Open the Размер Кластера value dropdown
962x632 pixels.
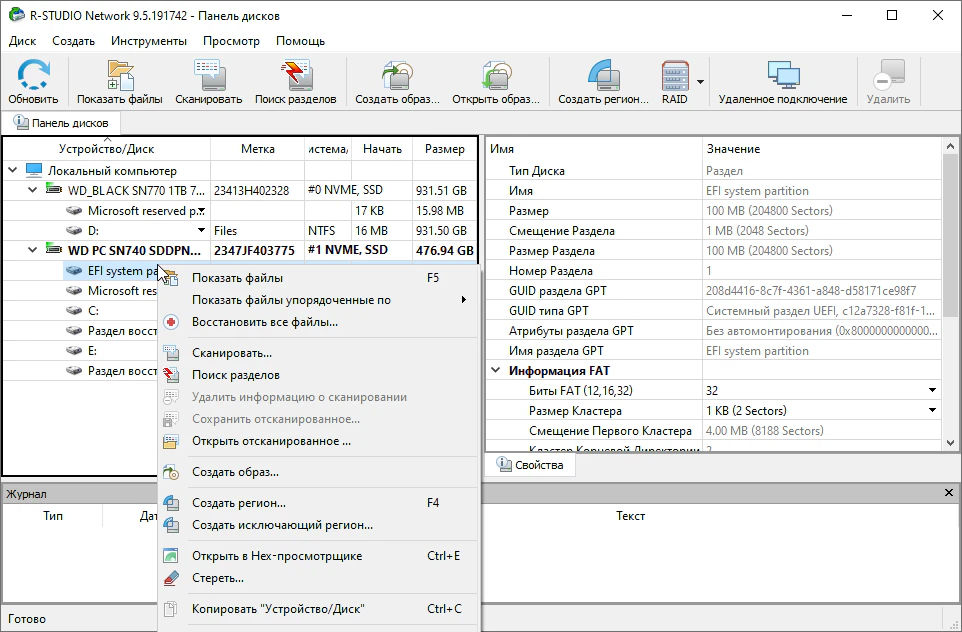[x=932, y=411]
